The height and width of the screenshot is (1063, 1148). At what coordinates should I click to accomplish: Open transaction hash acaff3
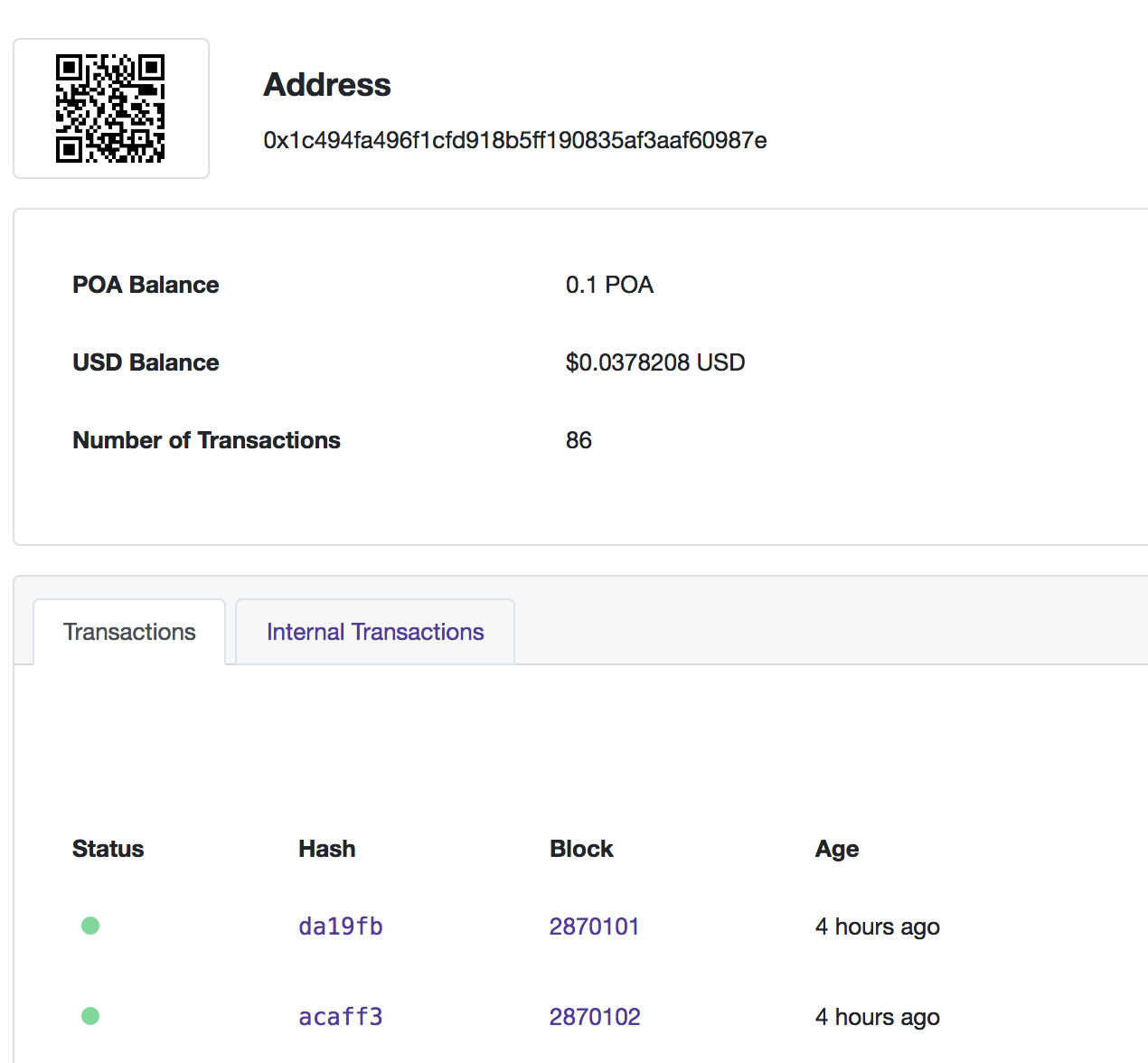coord(341,1017)
